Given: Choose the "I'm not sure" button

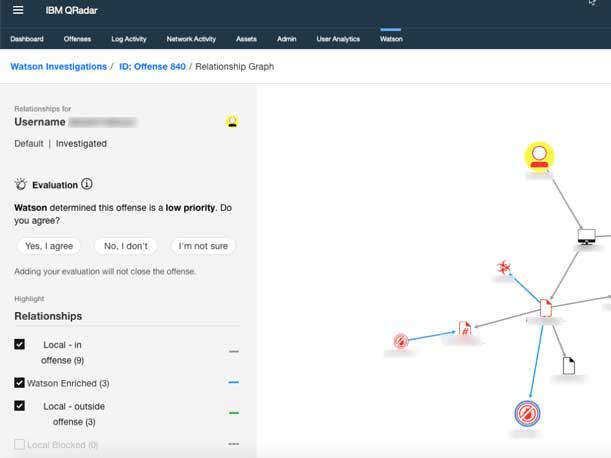Looking at the screenshot, I should pyautogui.click(x=202, y=246).
